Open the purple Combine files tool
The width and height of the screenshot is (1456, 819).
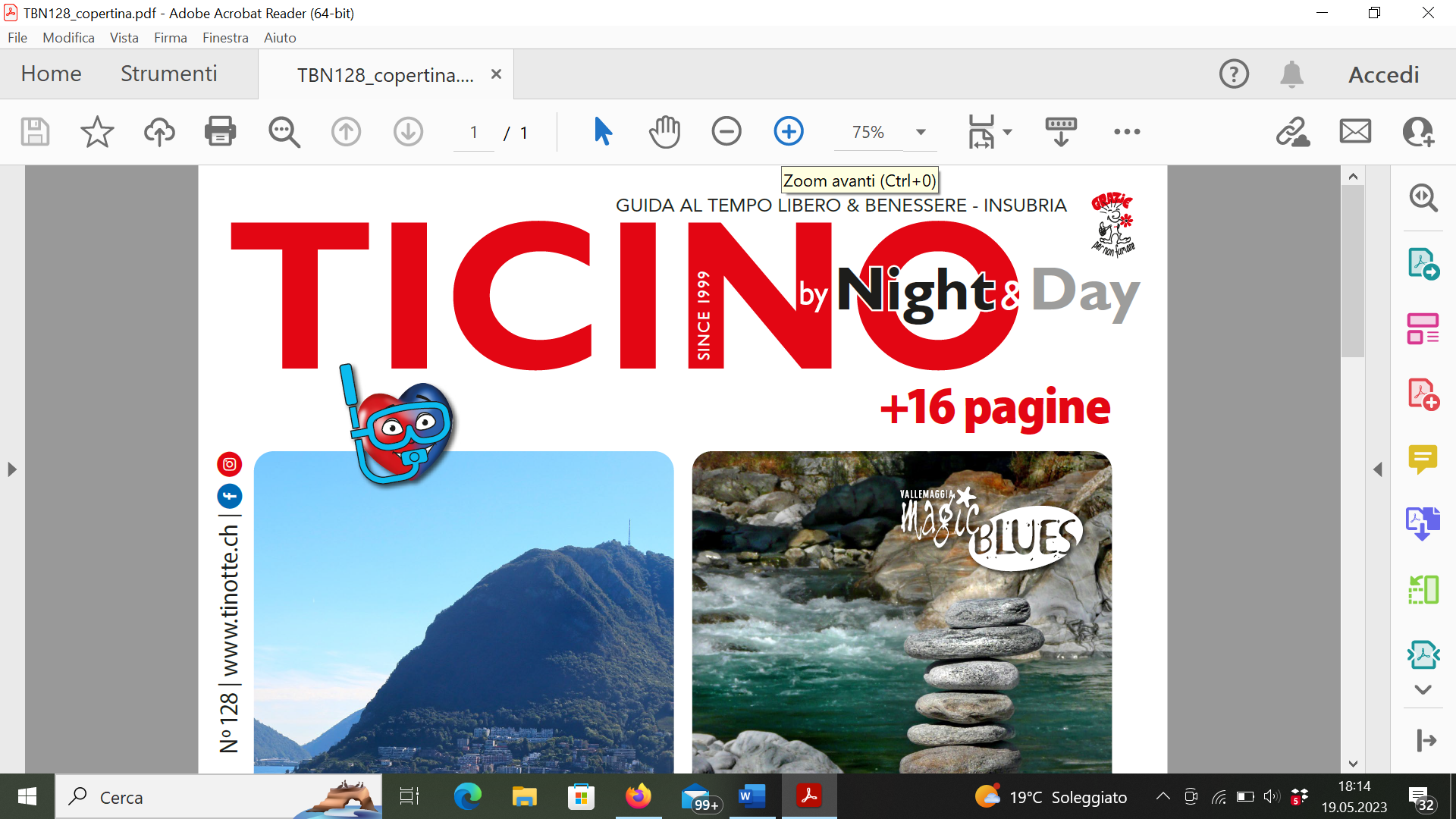pos(1423,524)
